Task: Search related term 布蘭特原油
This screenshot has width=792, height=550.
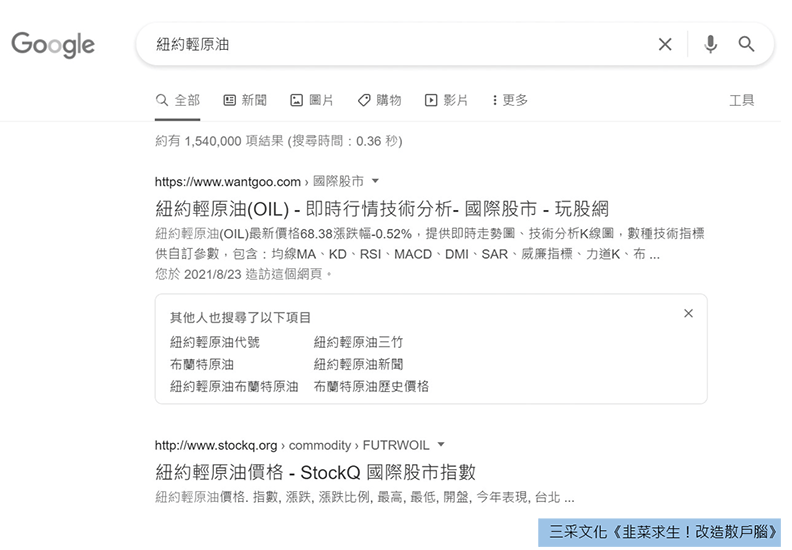Action: [x=202, y=364]
